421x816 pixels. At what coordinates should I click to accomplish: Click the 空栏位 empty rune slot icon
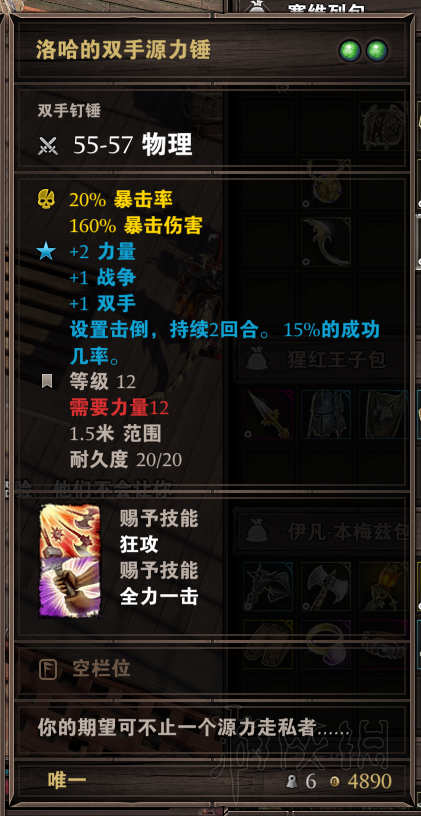pyautogui.click(x=48, y=670)
